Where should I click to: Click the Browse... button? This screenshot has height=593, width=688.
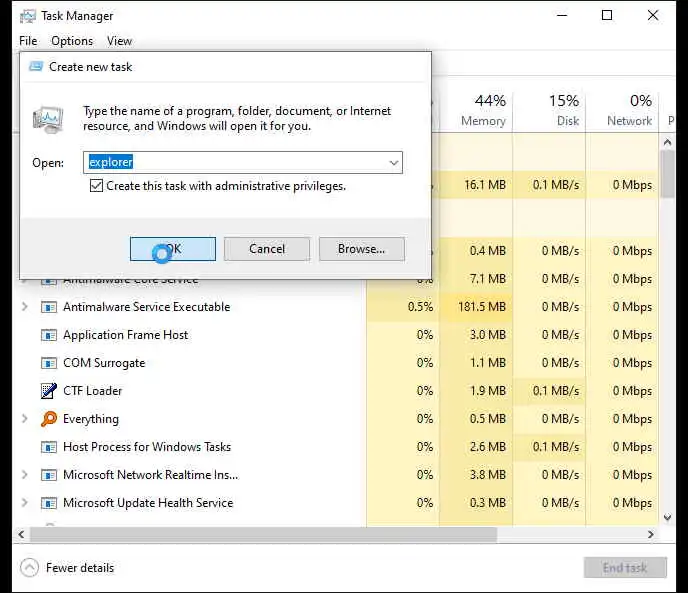(362, 249)
